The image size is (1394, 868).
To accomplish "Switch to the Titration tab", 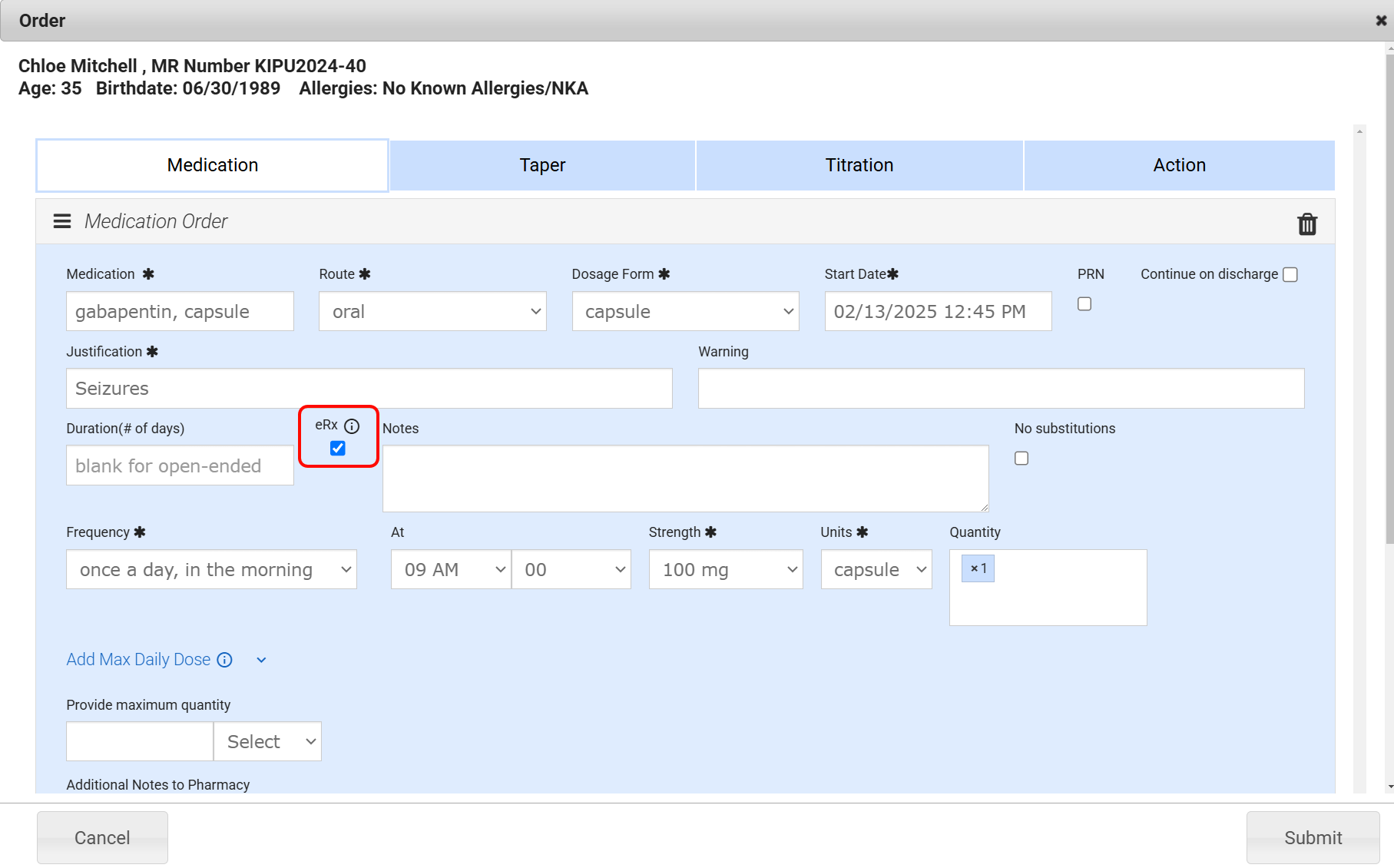I will (x=859, y=165).
